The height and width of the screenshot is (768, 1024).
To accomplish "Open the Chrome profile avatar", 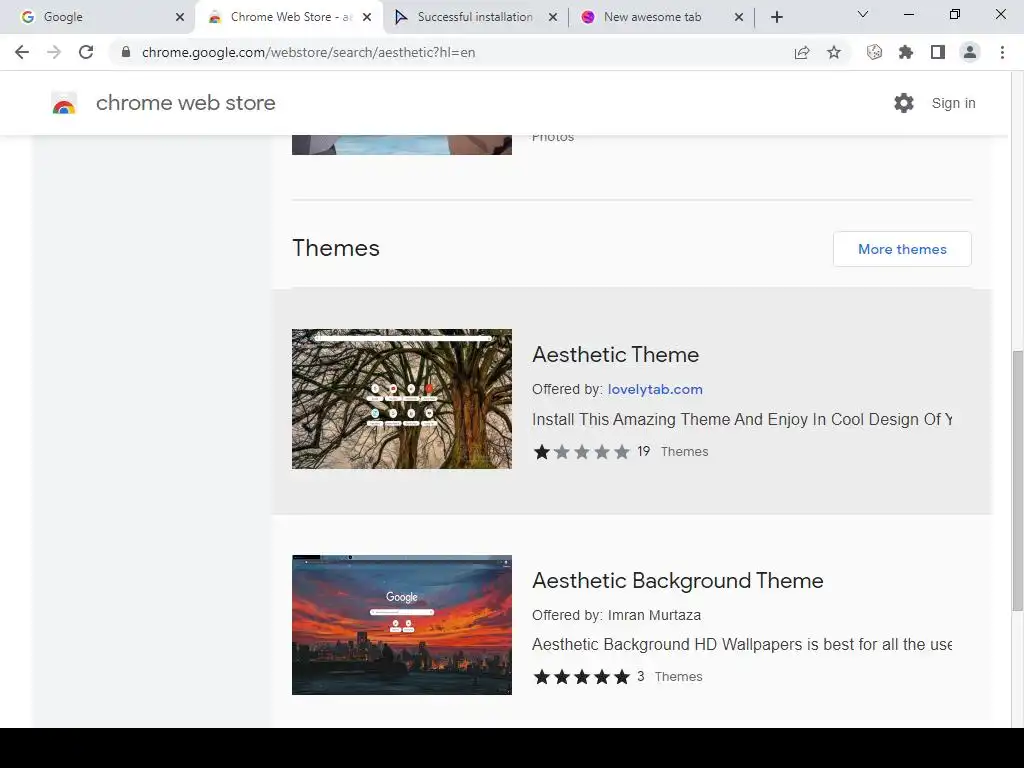I will [970, 52].
